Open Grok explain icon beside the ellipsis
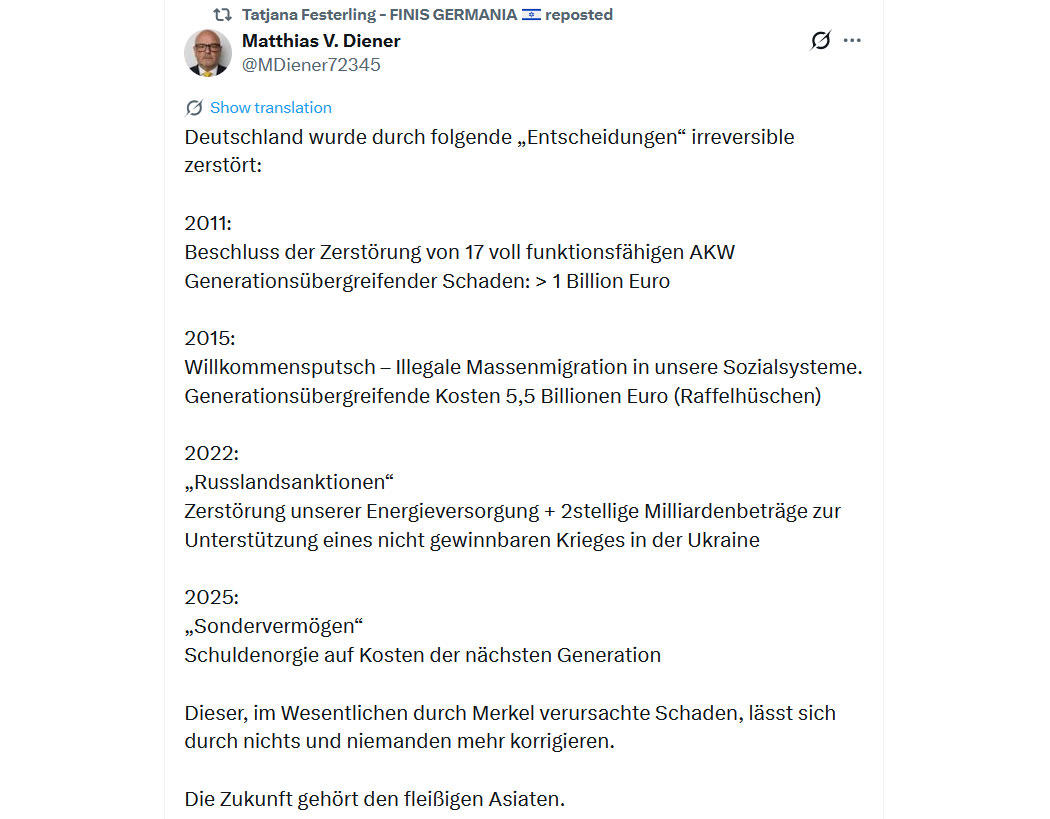The width and height of the screenshot is (1050, 819). tap(820, 41)
